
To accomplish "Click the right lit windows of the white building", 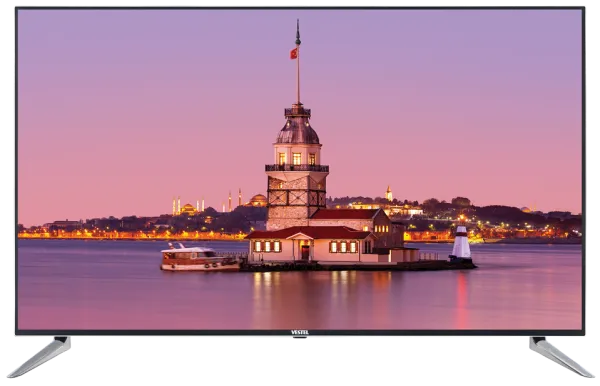I will point(343,247).
